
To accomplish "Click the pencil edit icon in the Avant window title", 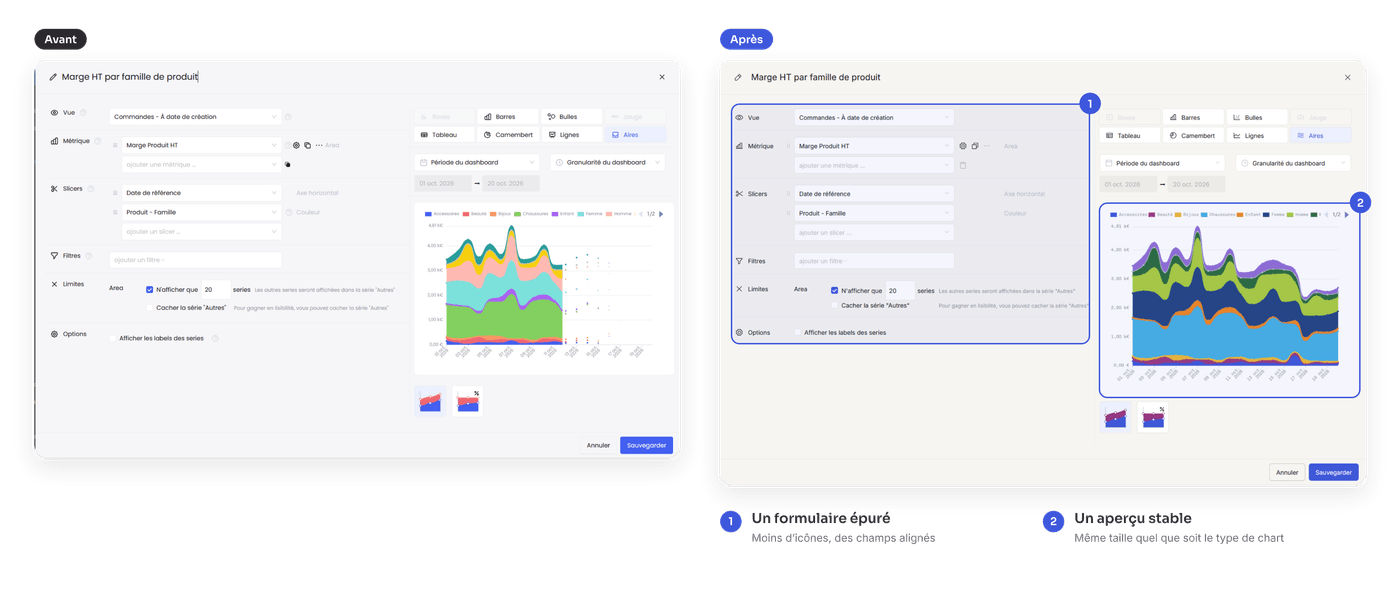I will [x=53, y=77].
